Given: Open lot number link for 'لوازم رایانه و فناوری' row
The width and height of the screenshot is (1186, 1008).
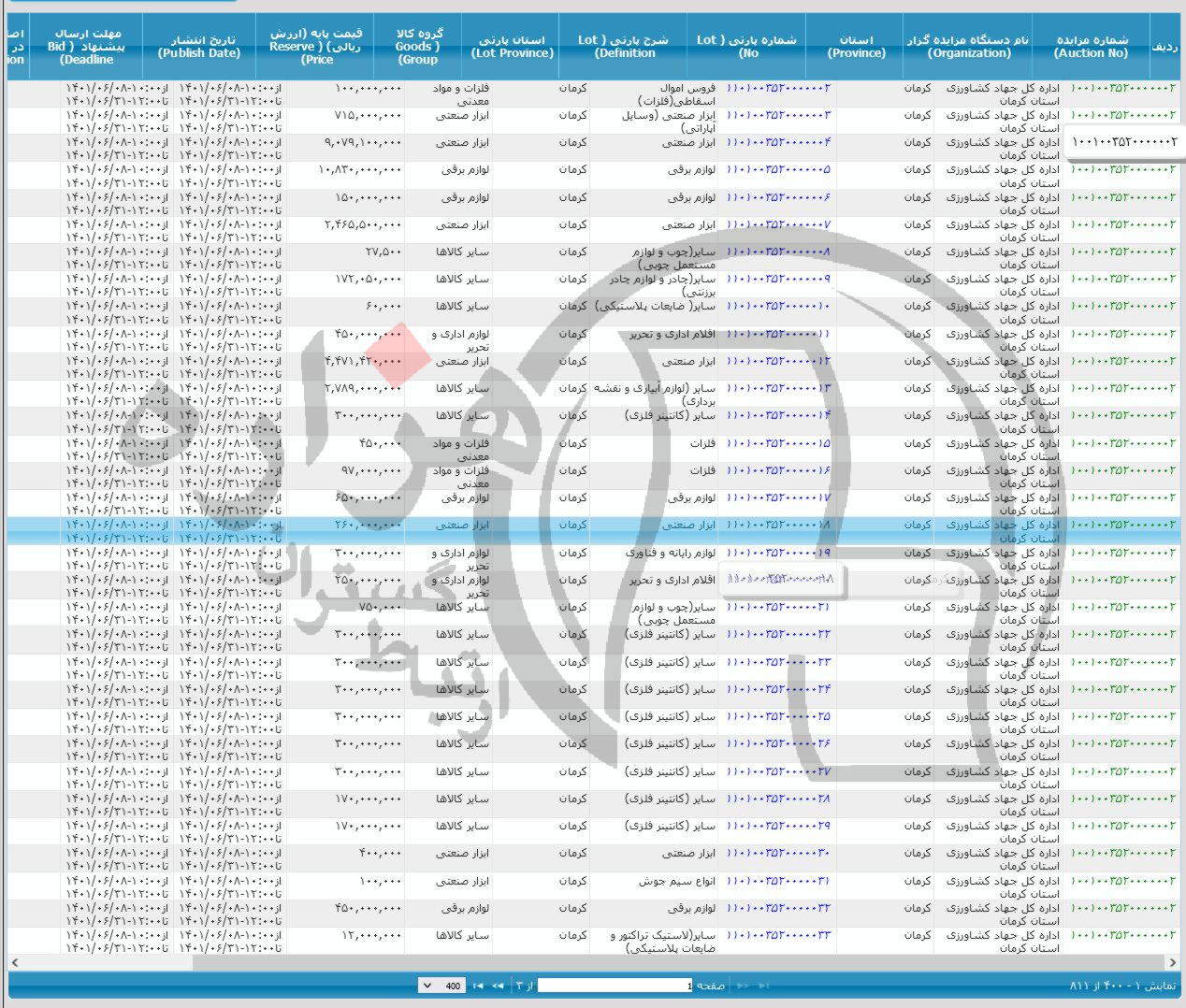Looking at the screenshot, I should tap(778, 553).
